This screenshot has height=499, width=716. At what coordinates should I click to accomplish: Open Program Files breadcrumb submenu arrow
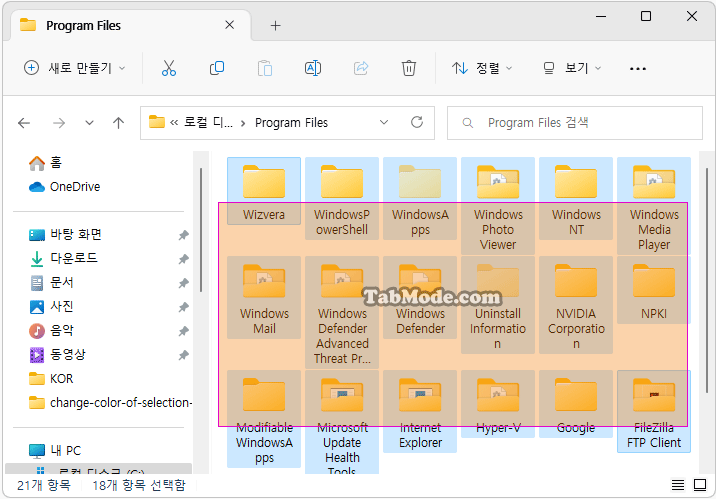[x=243, y=123]
